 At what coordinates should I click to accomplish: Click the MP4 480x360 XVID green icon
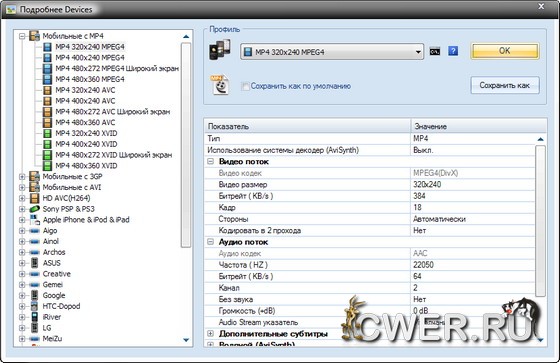(47, 166)
